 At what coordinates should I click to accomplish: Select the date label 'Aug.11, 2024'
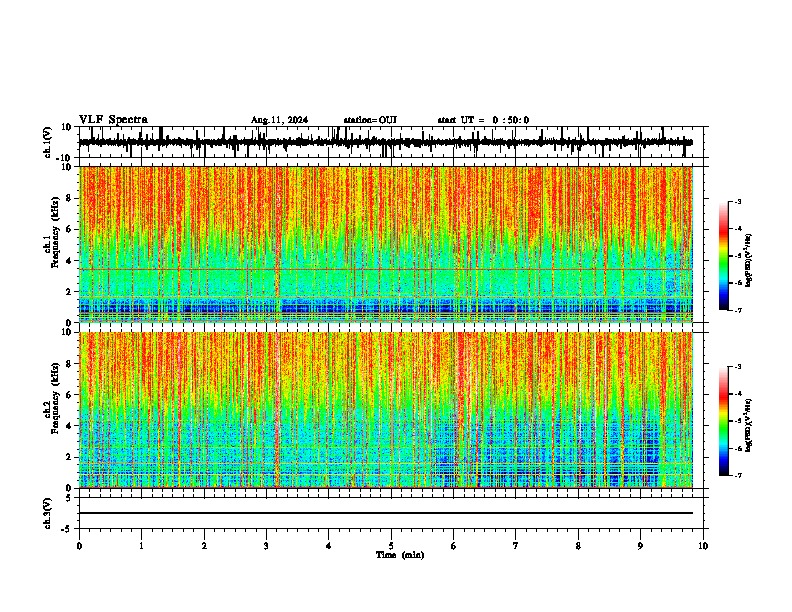coord(279,120)
